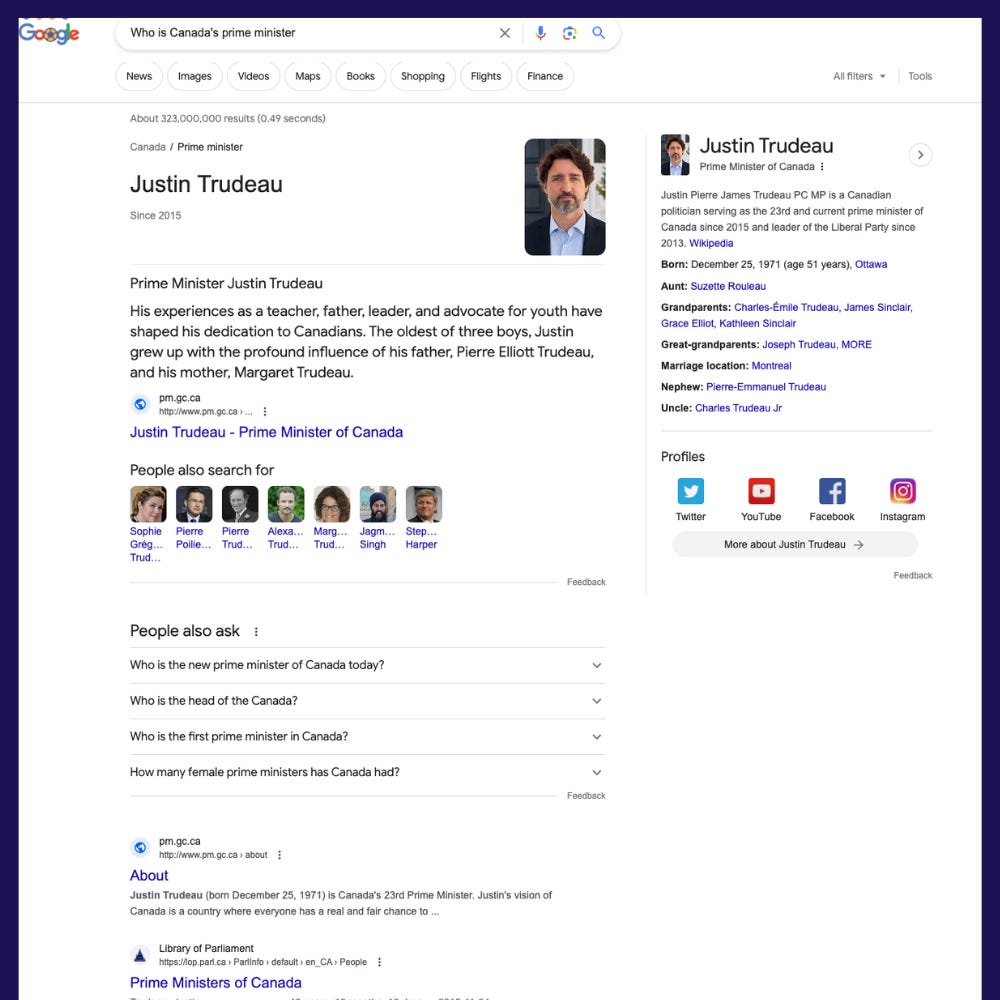Switch to the Flights tab
Screen dimensions: 1000x1000
click(x=486, y=77)
